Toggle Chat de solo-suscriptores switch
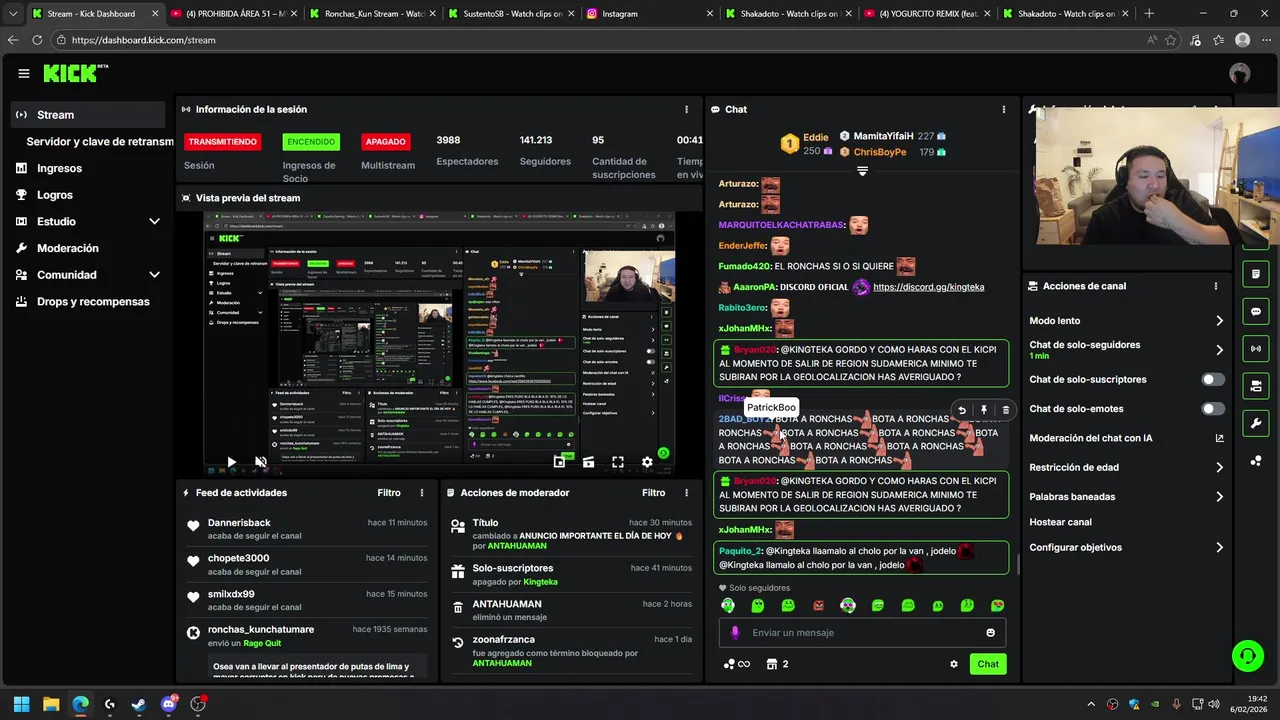The width and height of the screenshot is (1280, 720). click(1213, 380)
